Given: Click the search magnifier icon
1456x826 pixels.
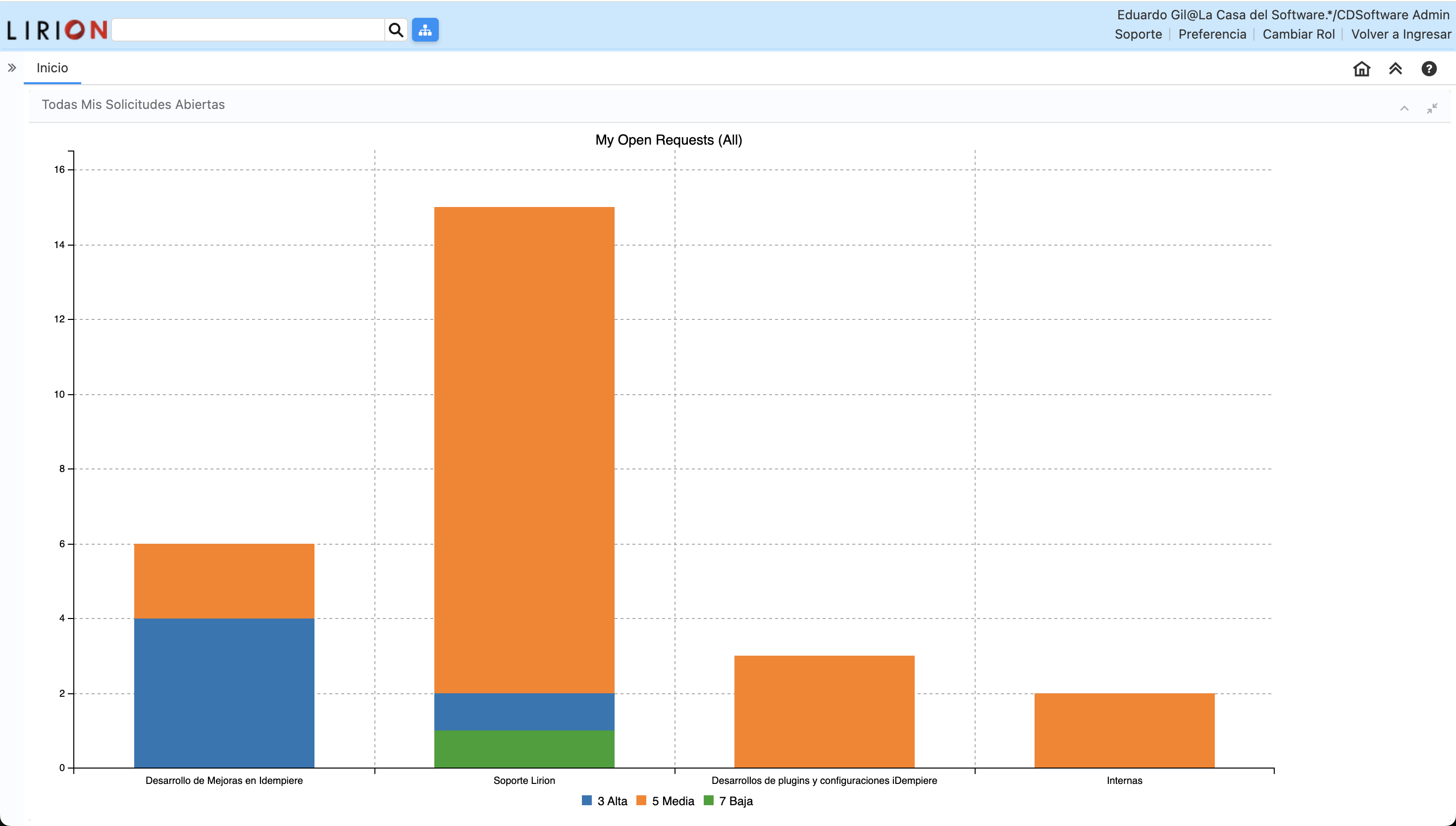Looking at the screenshot, I should 395,30.
